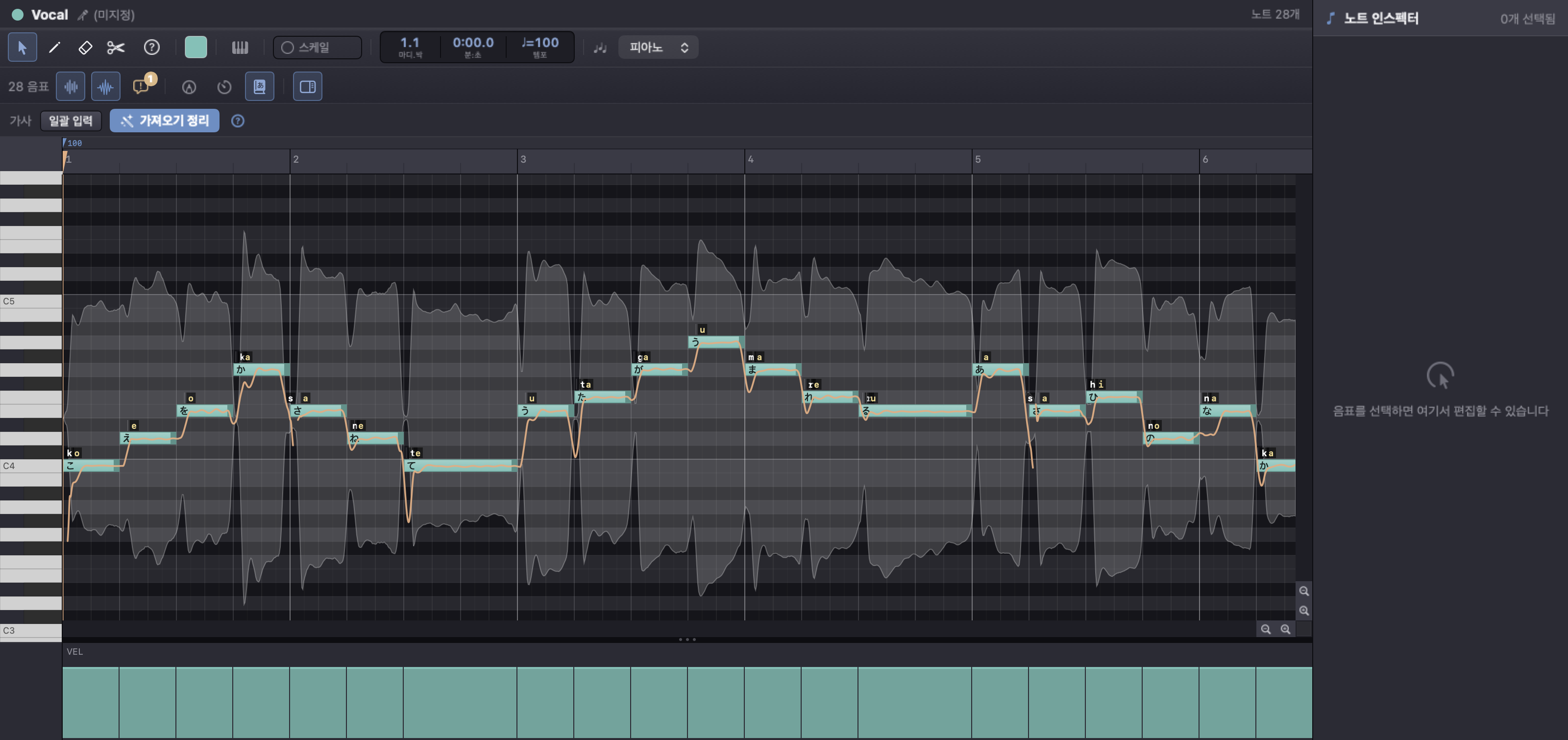Screen dimensions: 1568x740
Task: Click the 가사 lyrics label
Action: coord(20,121)
